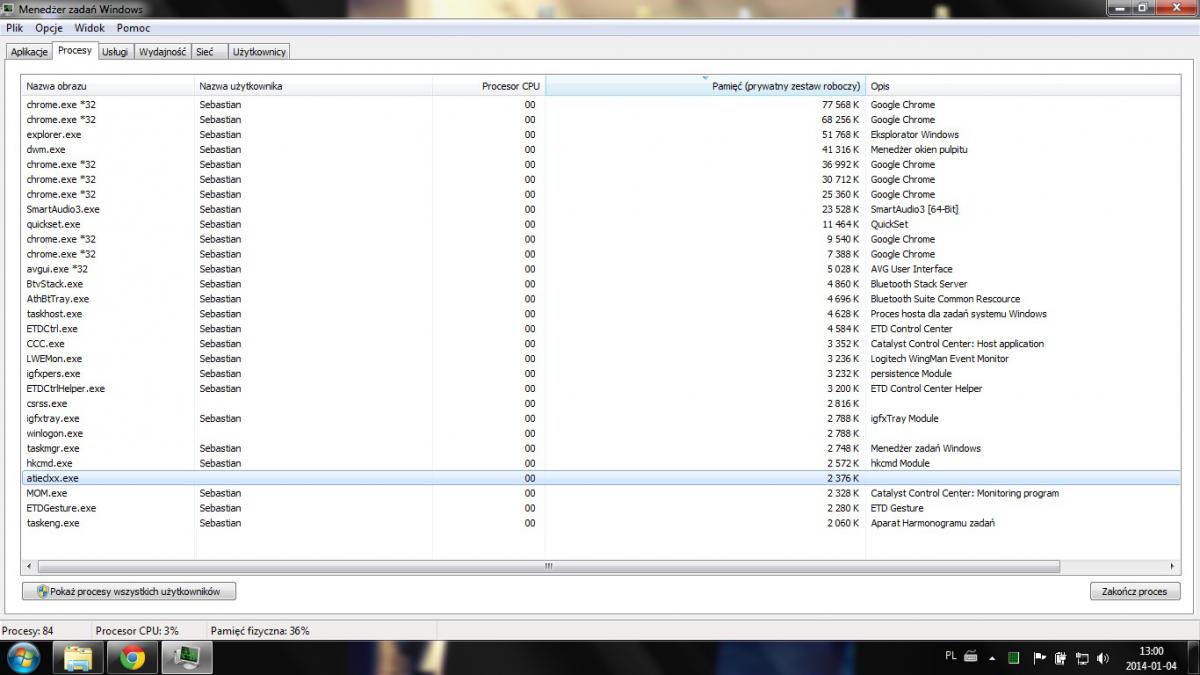
Task: Click the PL language indicator
Action: 950,656
